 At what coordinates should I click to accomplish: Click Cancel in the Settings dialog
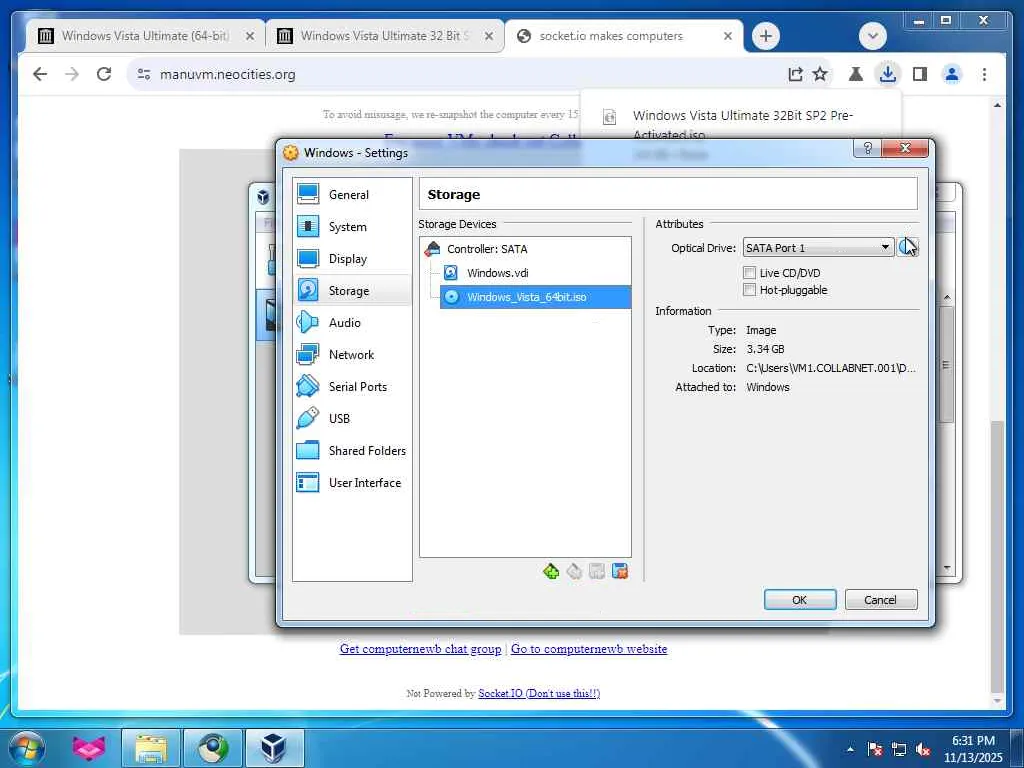[x=880, y=600]
